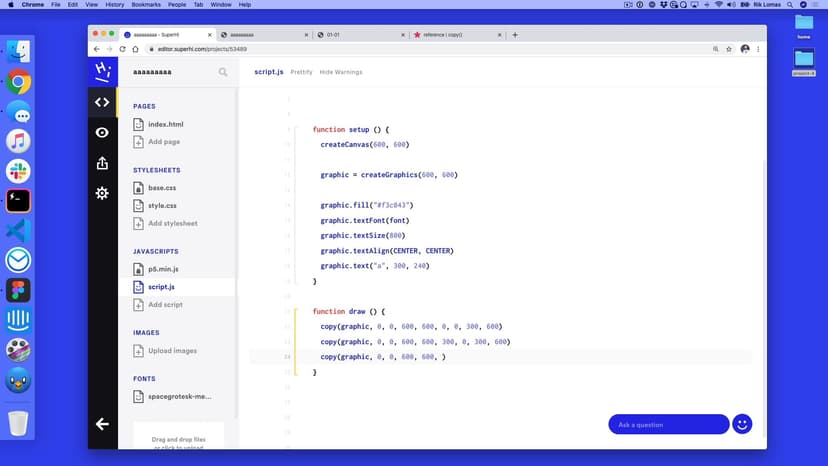Click the Ask a question input field
The width and height of the screenshot is (828, 466).
[668, 425]
